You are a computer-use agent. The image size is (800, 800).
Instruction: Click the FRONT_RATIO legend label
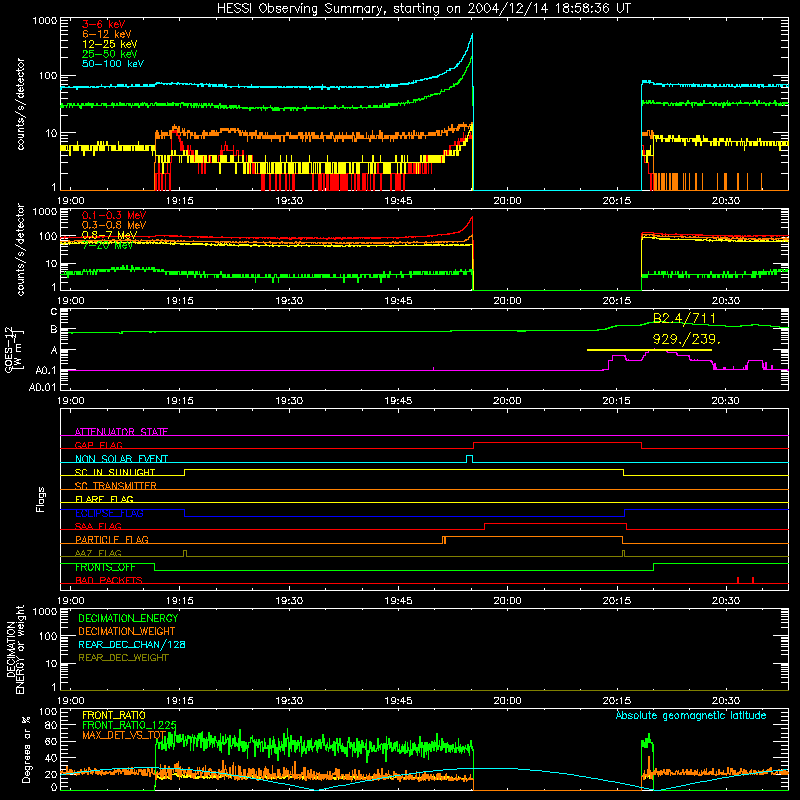click(x=114, y=715)
